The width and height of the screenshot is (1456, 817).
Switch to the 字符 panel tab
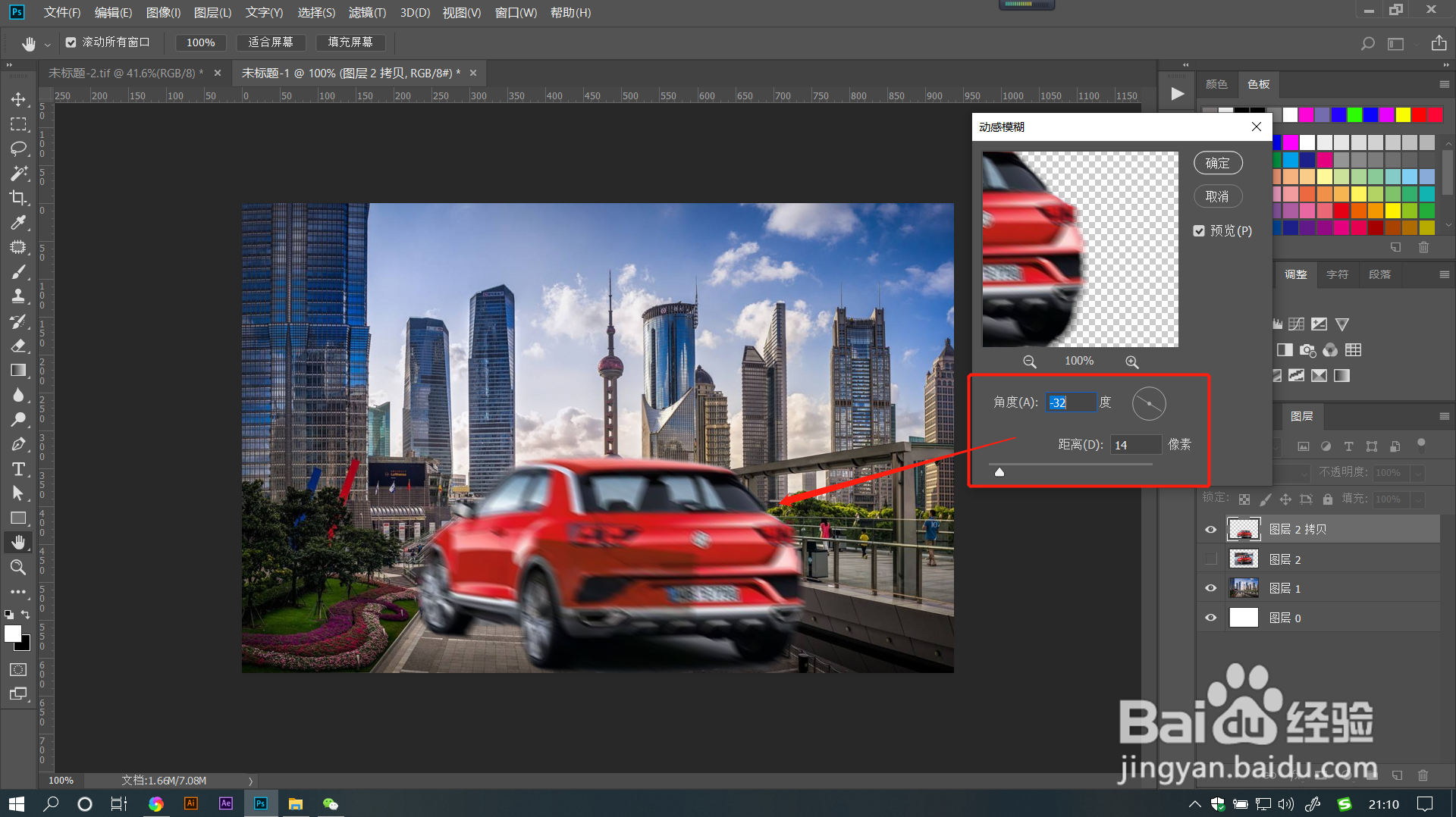[x=1337, y=274]
